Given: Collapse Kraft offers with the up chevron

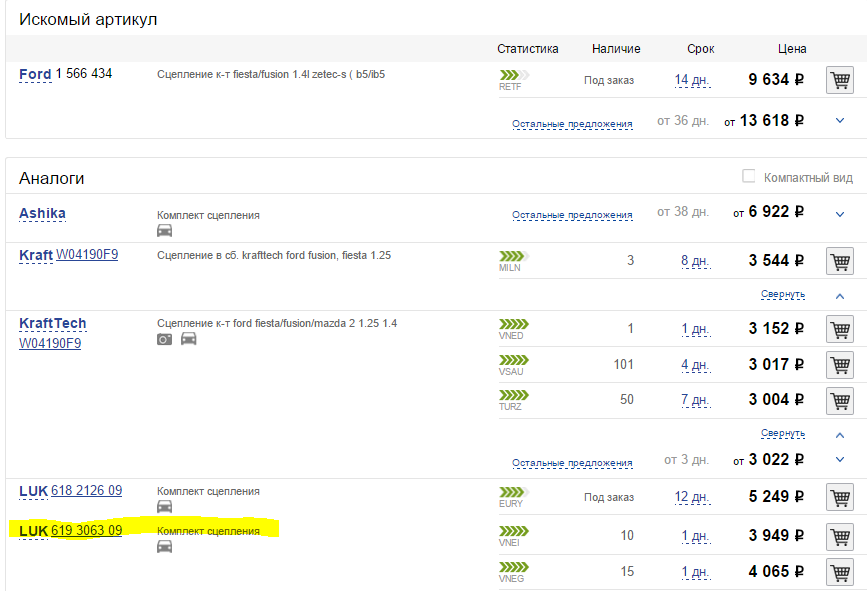Looking at the screenshot, I should click(840, 296).
